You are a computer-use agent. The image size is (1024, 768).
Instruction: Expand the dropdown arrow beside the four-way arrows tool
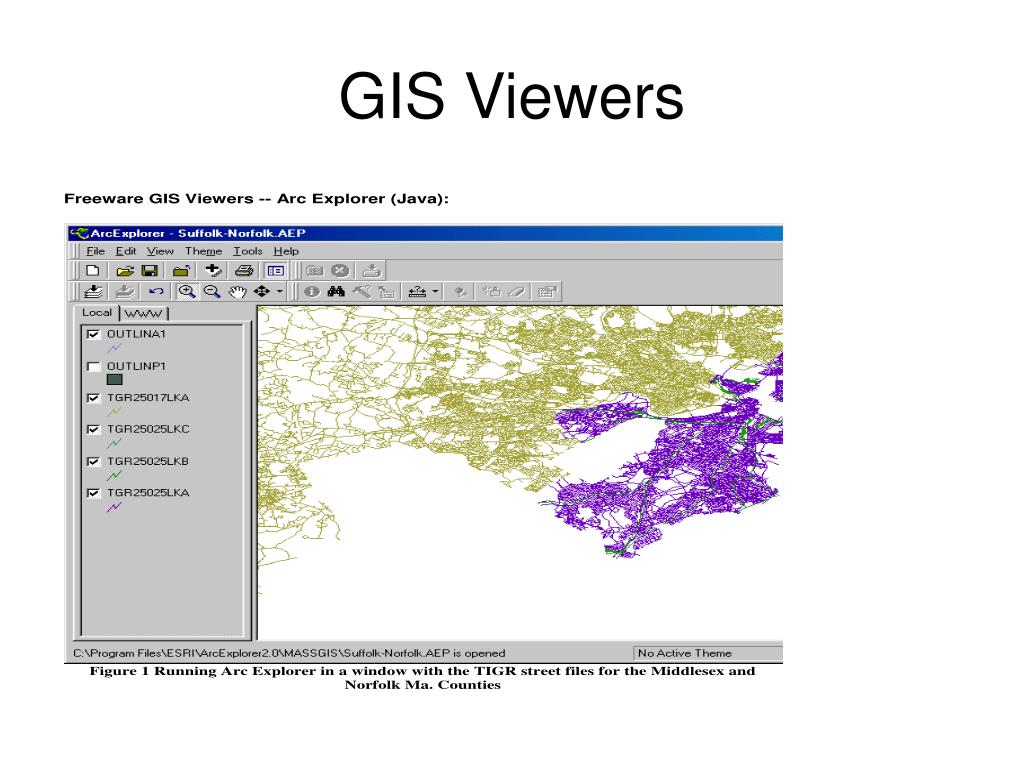(x=280, y=291)
